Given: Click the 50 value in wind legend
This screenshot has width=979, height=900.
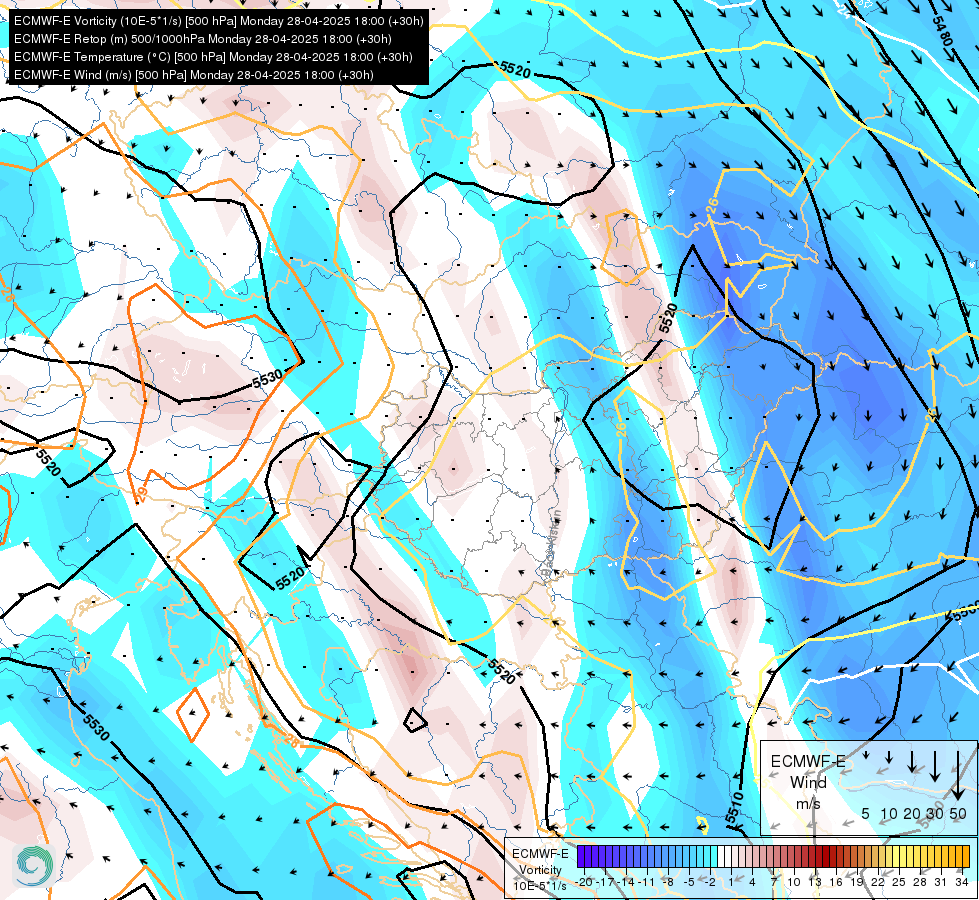Looking at the screenshot, I should pos(958,814).
